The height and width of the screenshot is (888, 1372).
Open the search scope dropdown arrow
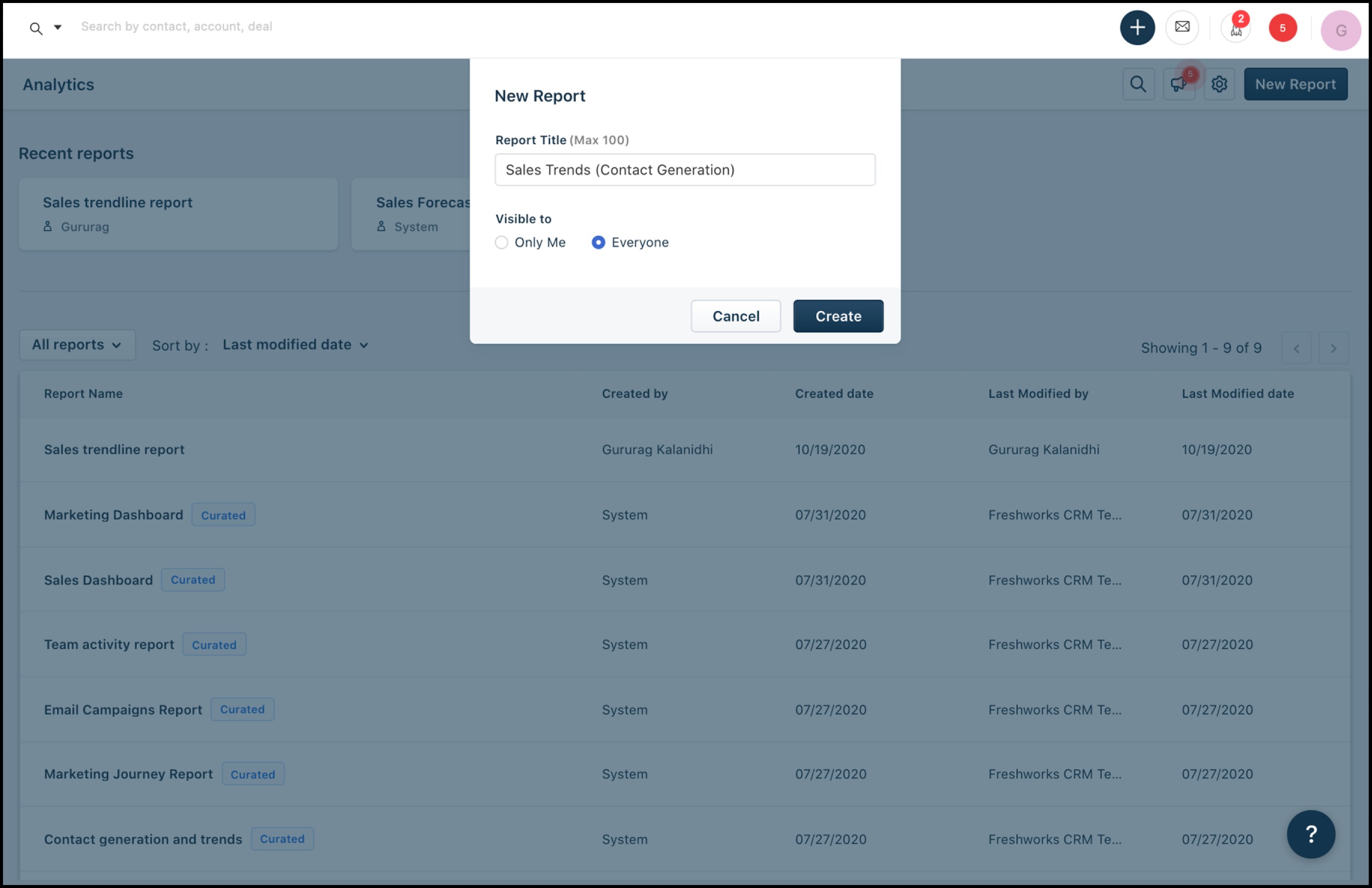coord(58,27)
